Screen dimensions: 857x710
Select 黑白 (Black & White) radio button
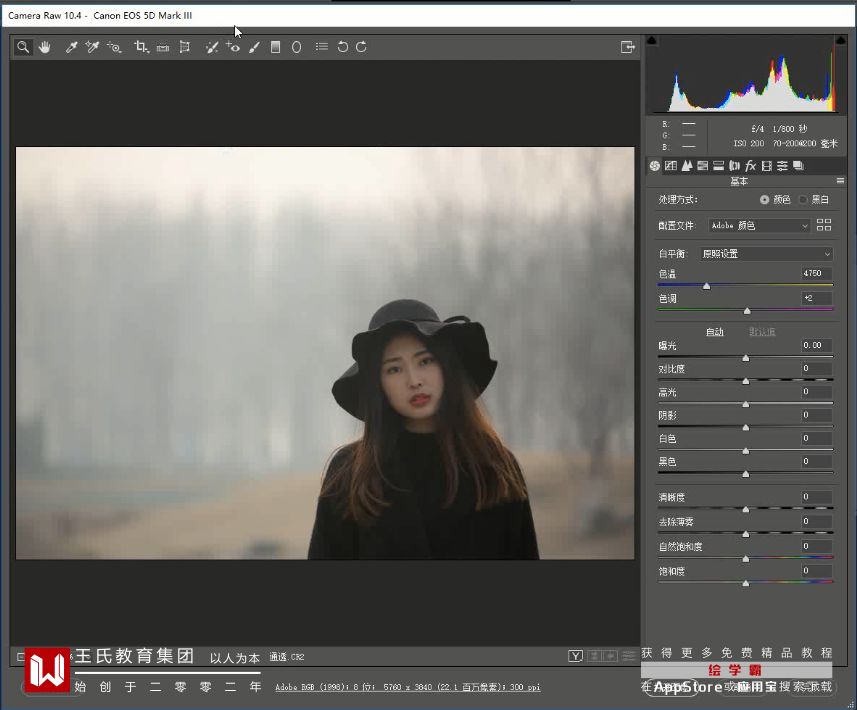coord(803,199)
